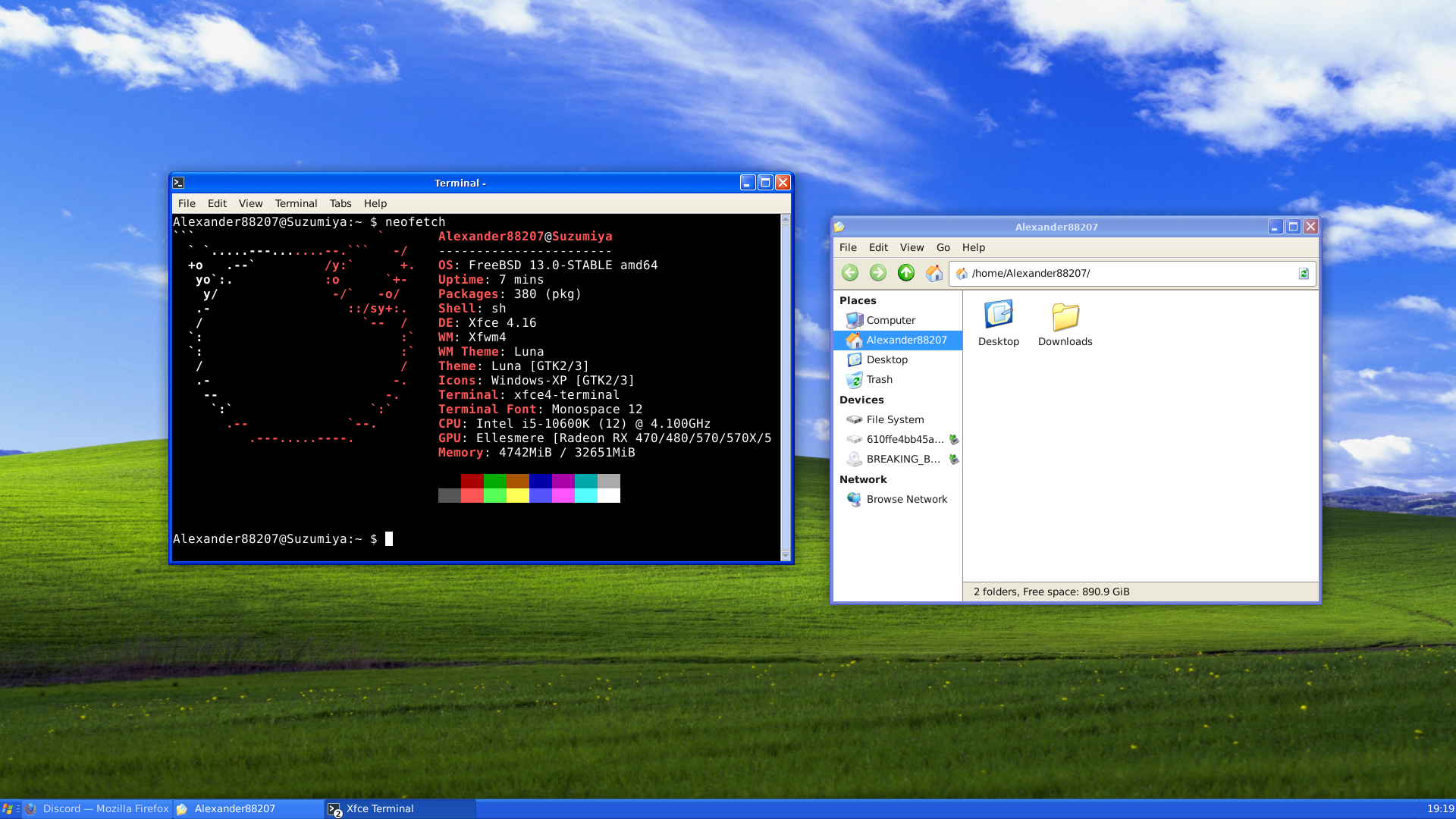Open the Go menu in file manager

(941, 247)
